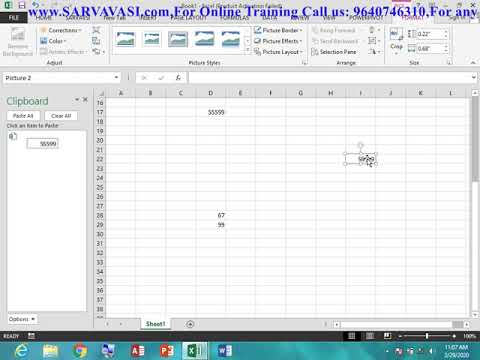This screenshot has width=480, height=360.
Task: Switch to Page Layout view in status bar
Action: 369,336
